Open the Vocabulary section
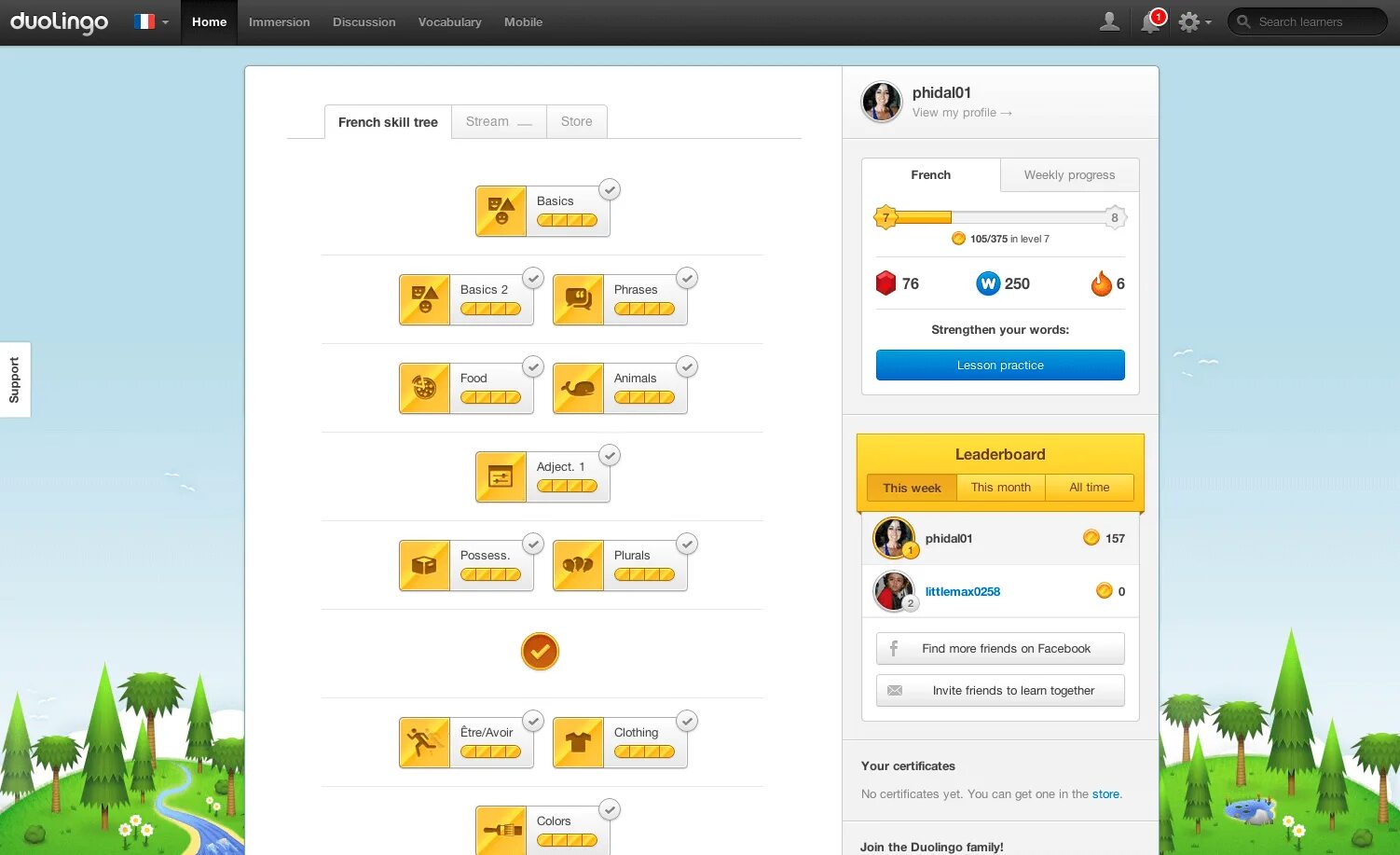The height and width of the screenshot is (855, 1400). point(449,22)
